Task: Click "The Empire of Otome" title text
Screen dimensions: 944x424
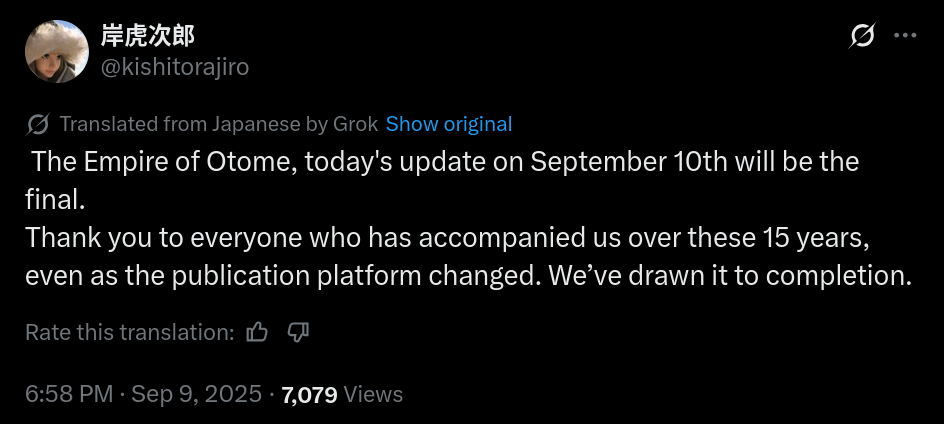Action: tap(160, 161)
